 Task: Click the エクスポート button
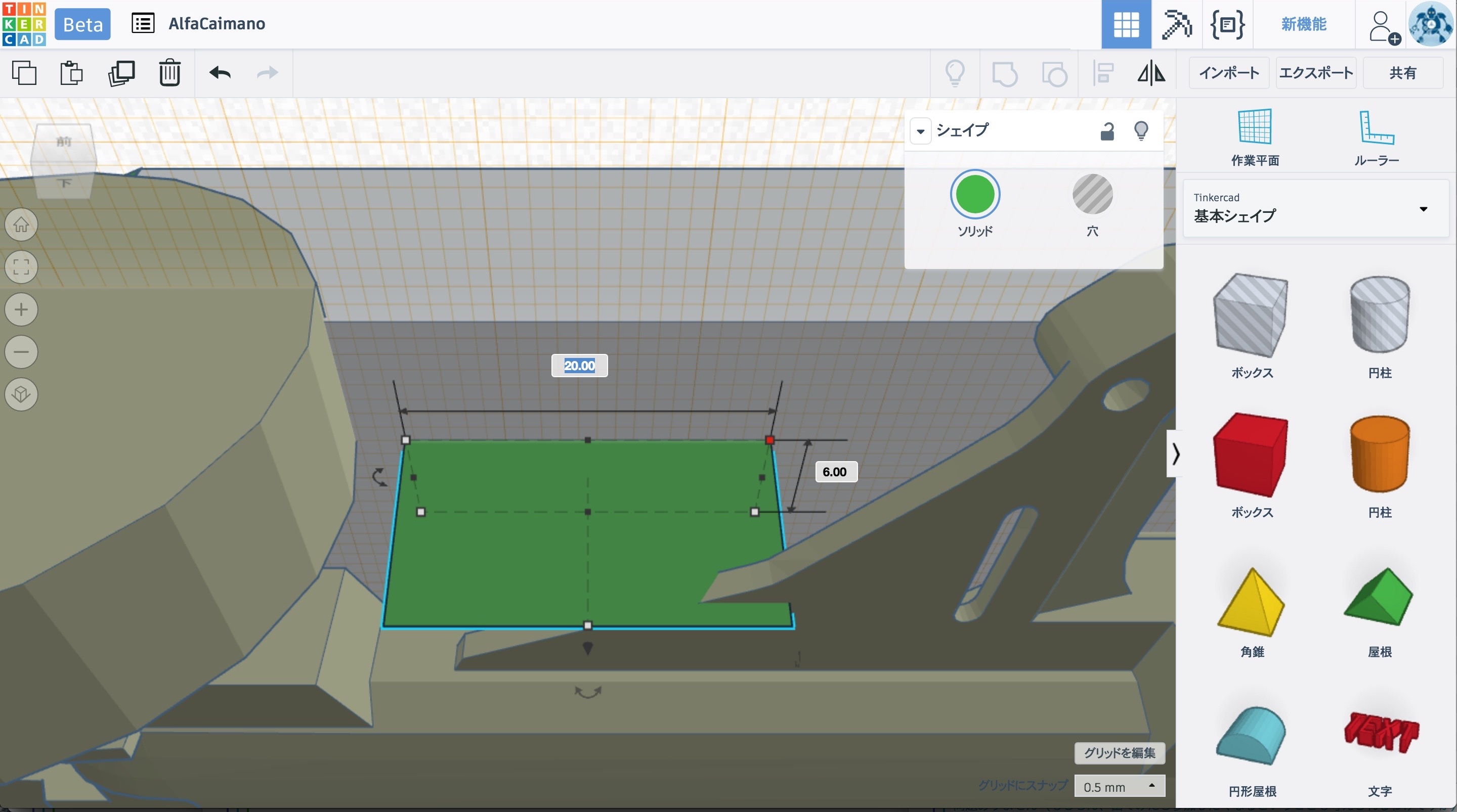[1315, 73]
